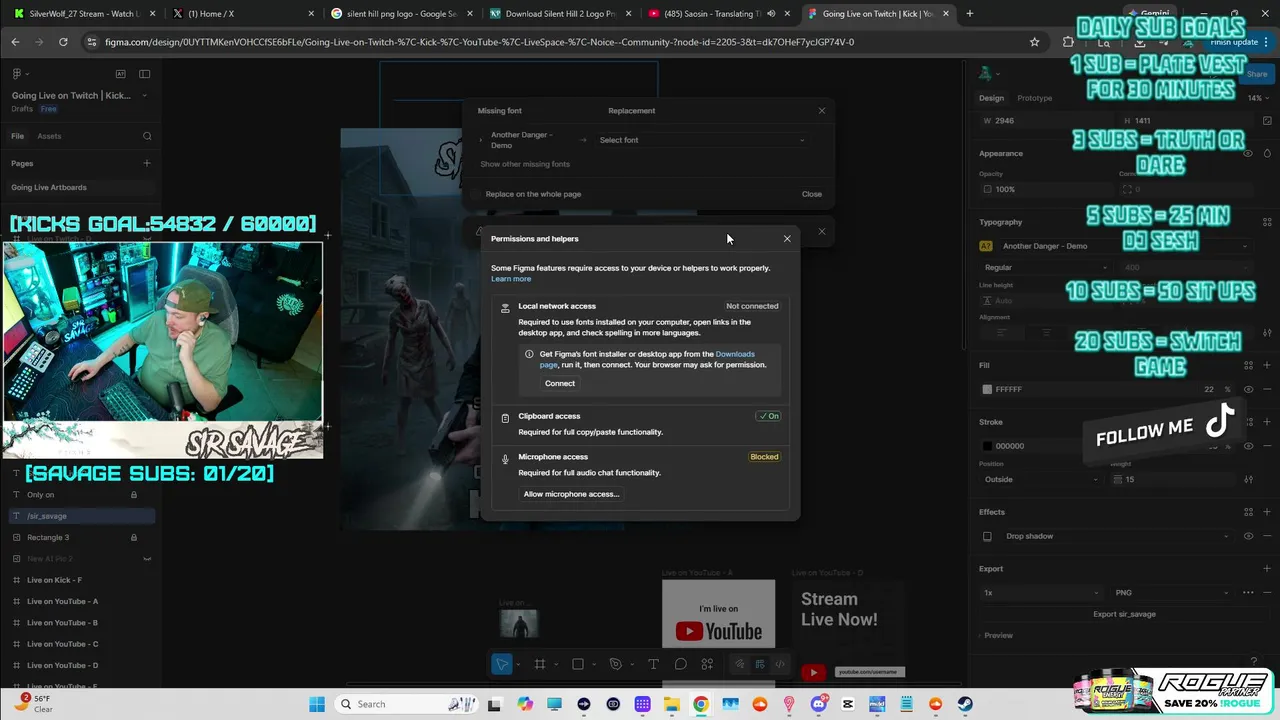Screen dimensions: 1280x720
Task: Remove the fill with minus icon
Action: click(1267, 389)
